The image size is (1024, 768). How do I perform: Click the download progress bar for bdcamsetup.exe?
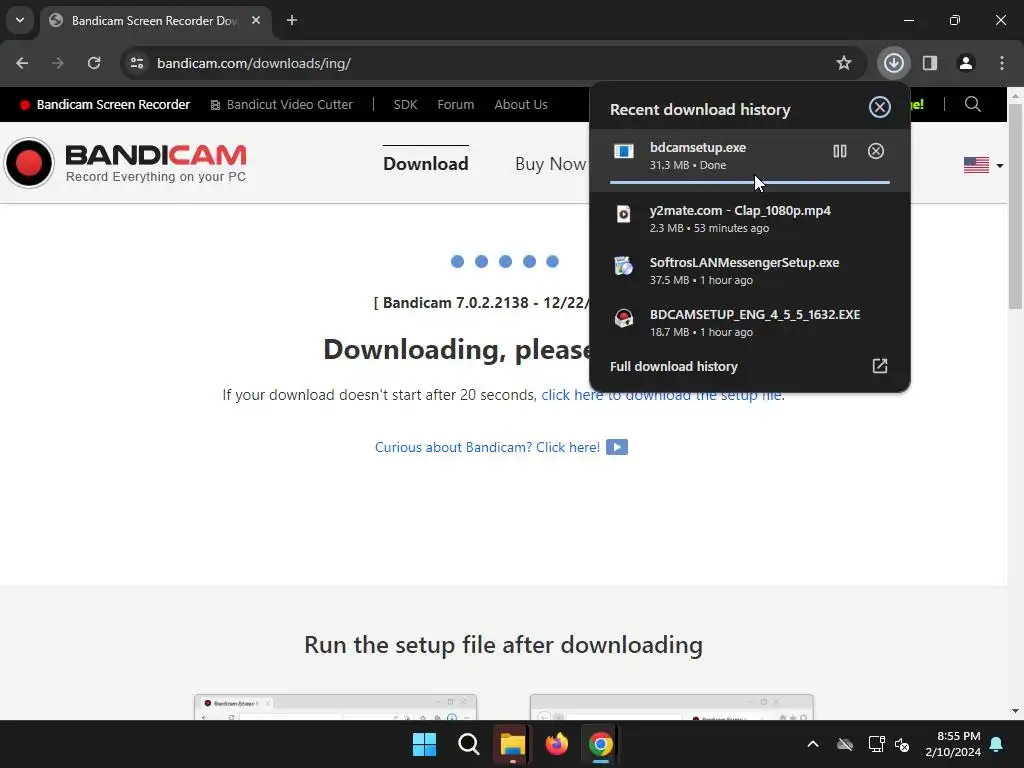click(750, 183)
